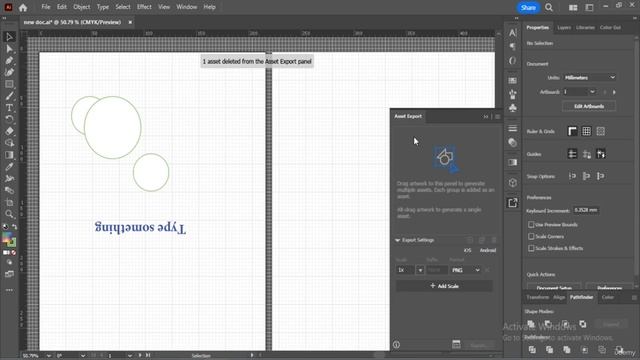Select the Artboard tool

(9, 202)
